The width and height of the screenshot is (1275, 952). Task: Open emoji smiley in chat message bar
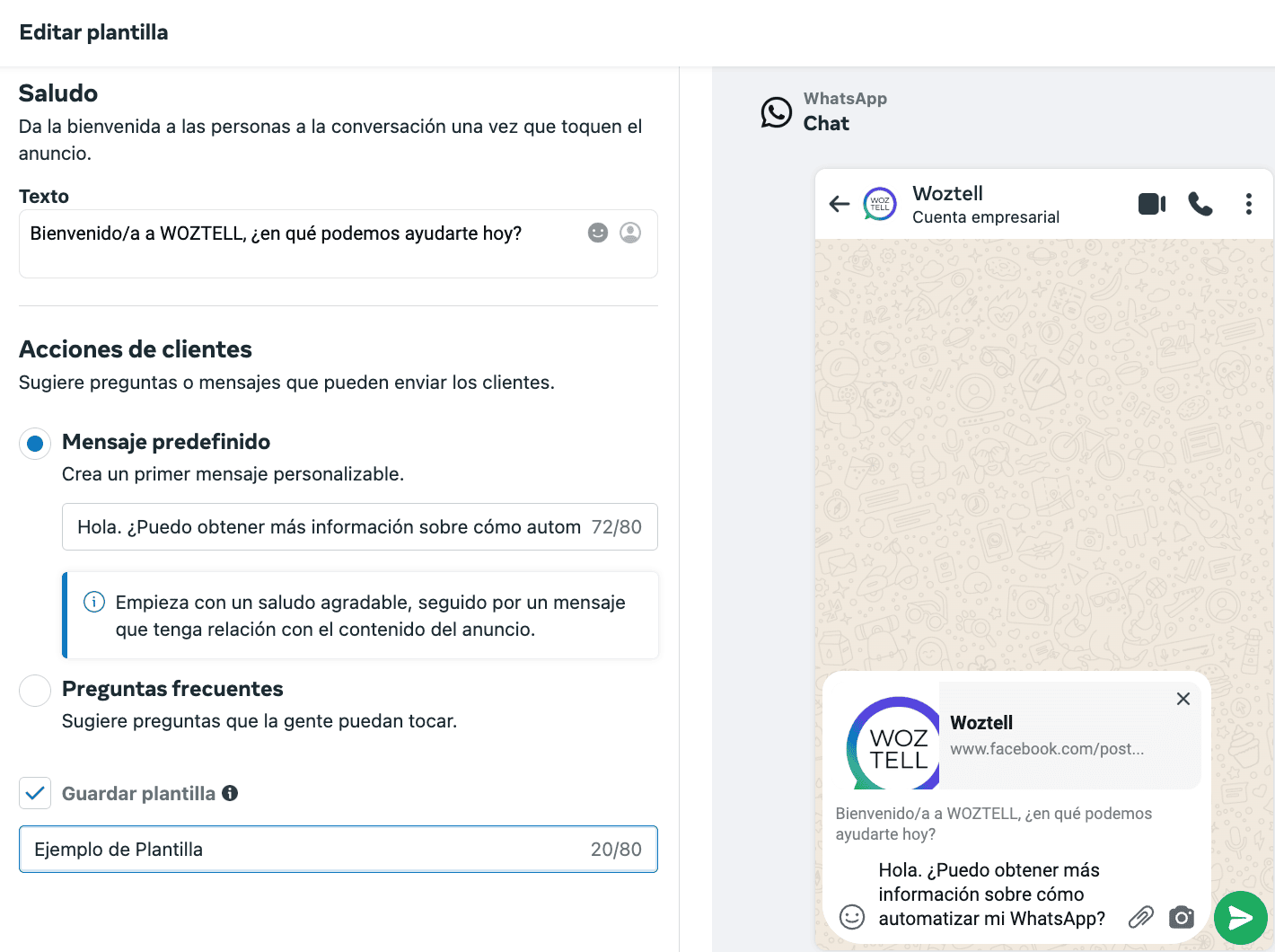[852, 916]
